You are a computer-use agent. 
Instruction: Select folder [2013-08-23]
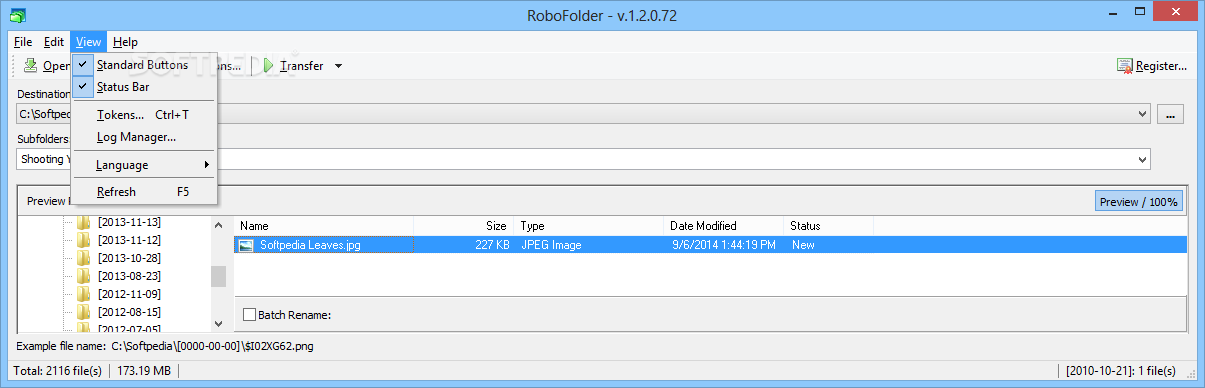tap(129, 276)
